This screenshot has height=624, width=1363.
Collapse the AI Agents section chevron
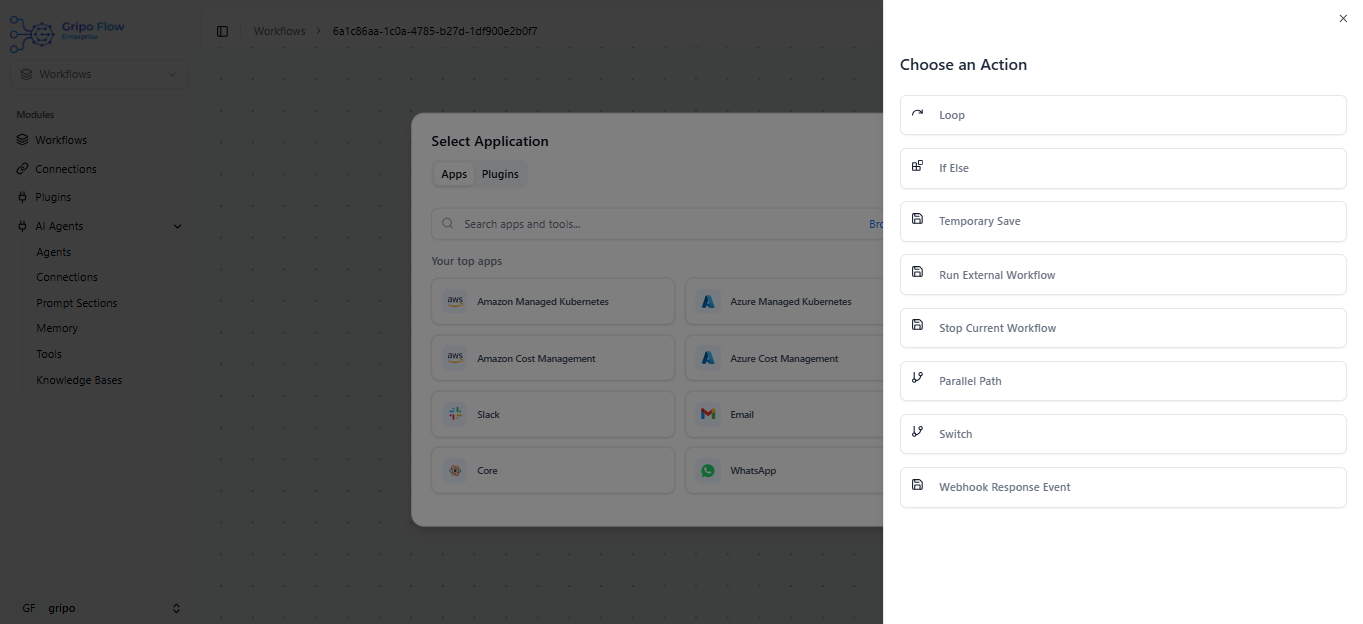coord(178,226)
